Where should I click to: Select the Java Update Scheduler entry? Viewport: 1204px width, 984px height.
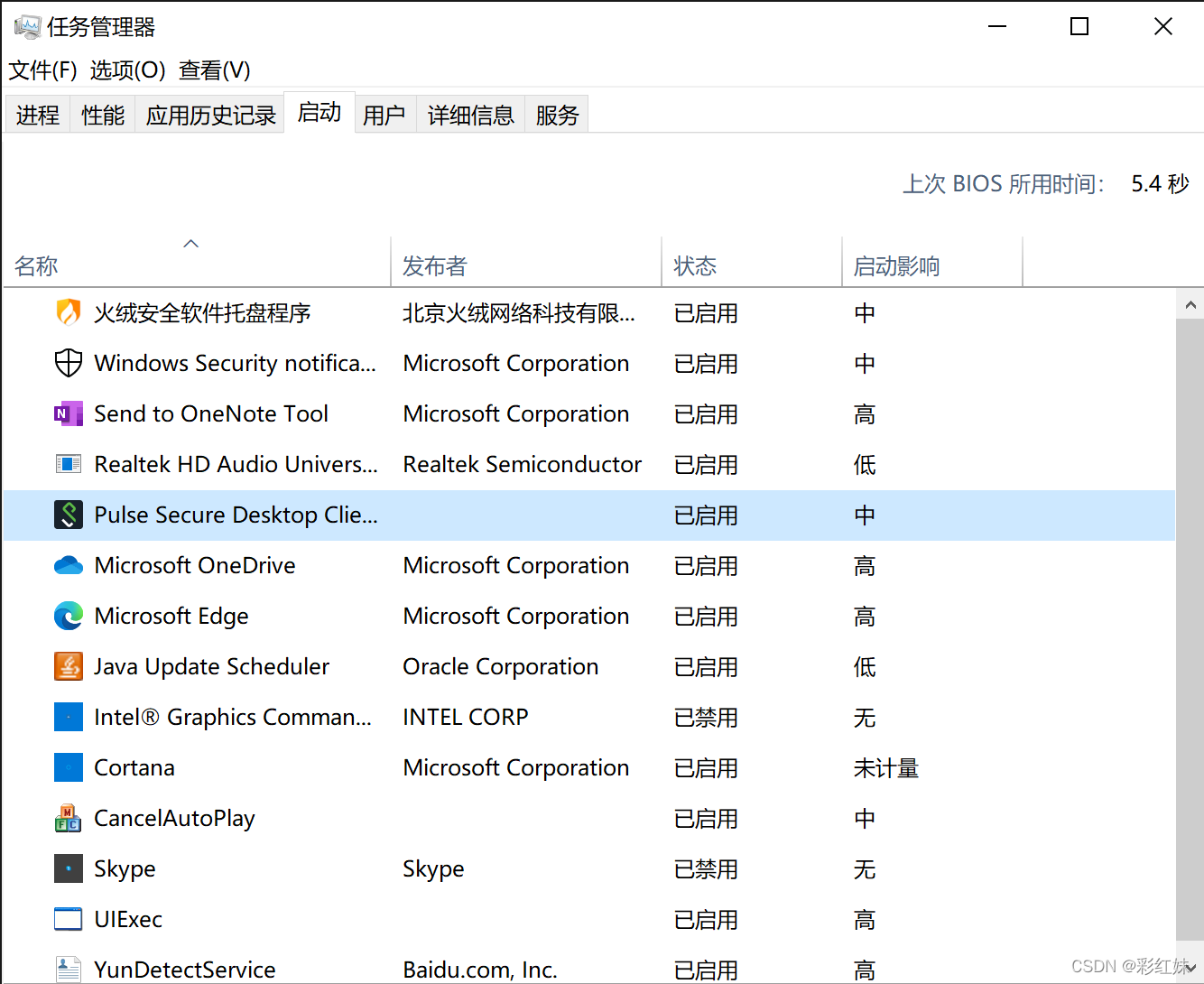212,666
